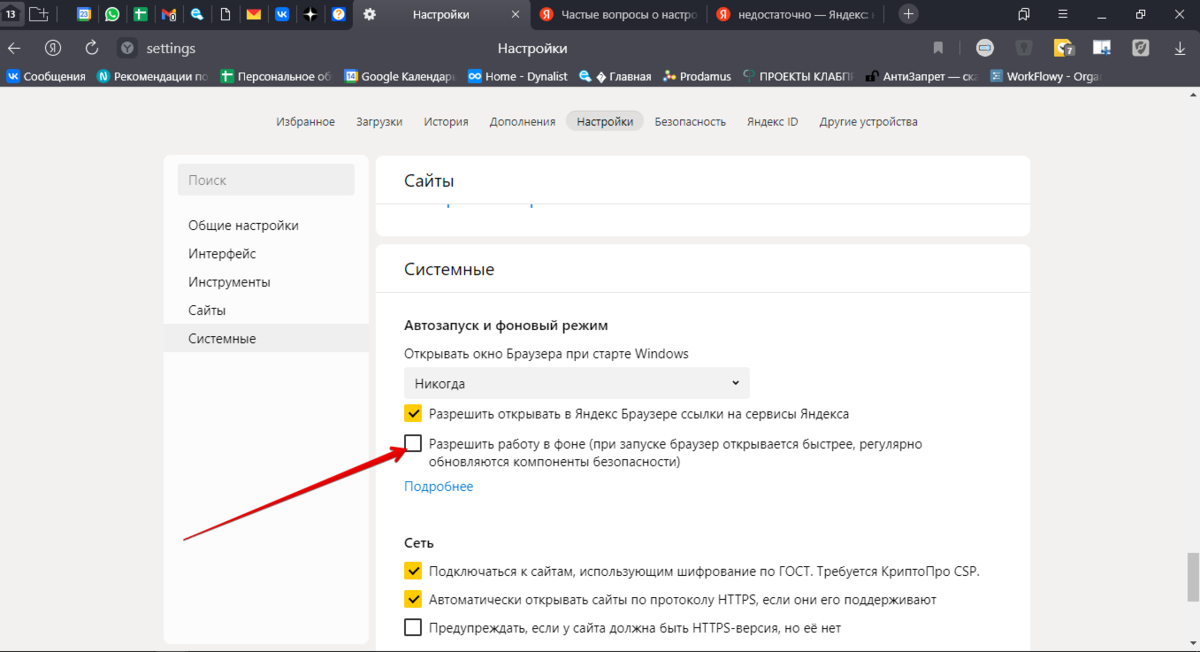Go back using the back arrow

[14, 48]
